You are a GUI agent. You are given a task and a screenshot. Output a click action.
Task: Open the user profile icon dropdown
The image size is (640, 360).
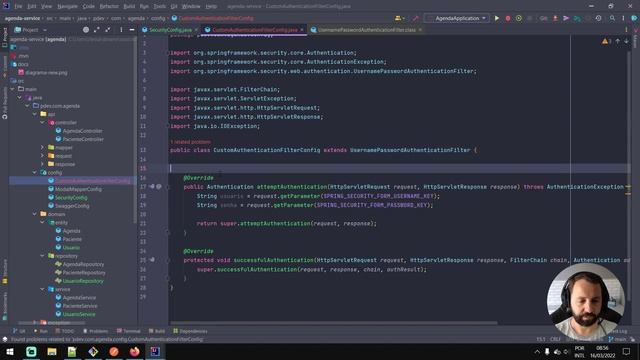click(399, 18)
